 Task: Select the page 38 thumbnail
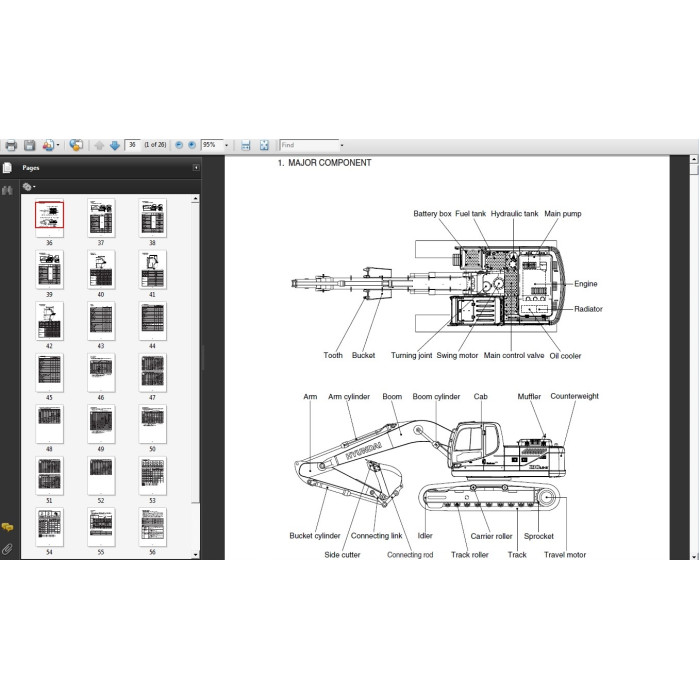(x=153, y=218)
